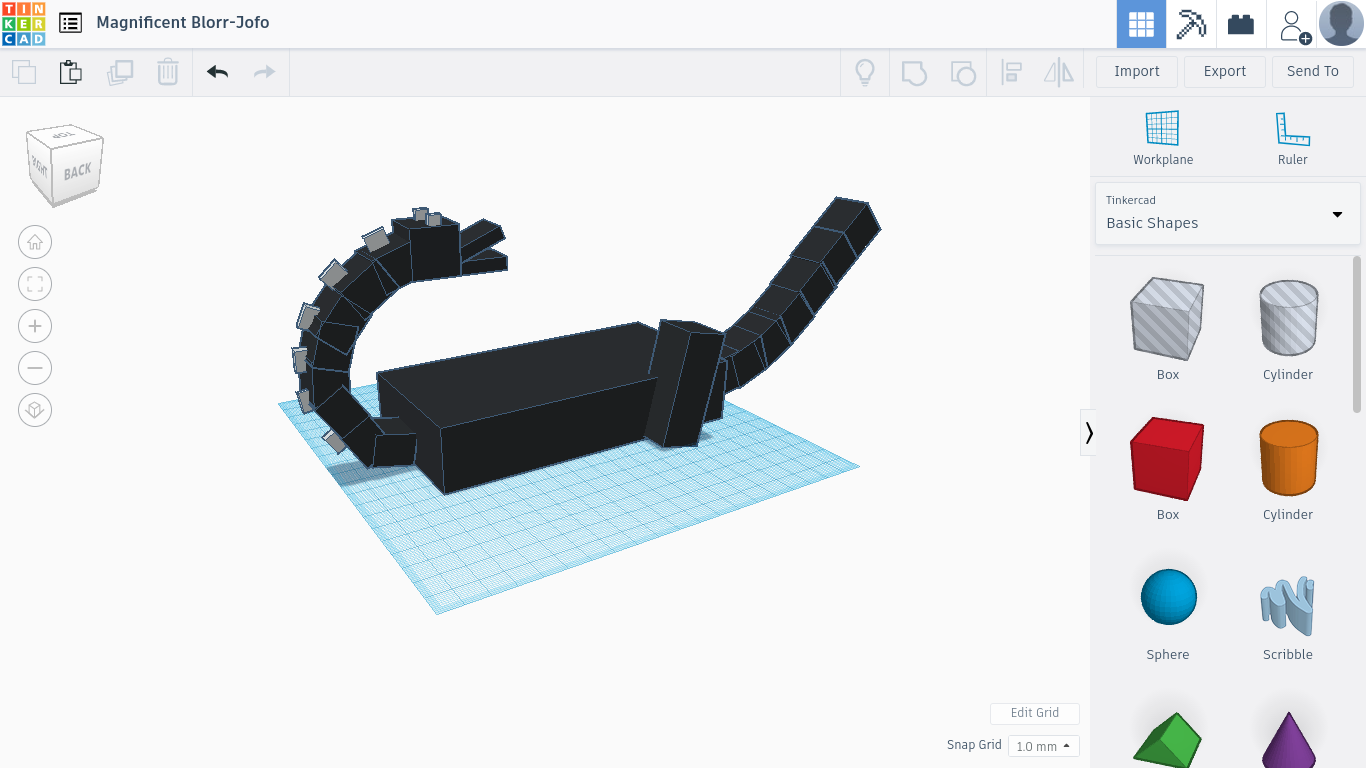
Task: Open the Basic Shapes library dropdown
Action: click(x=1227, y=213)
